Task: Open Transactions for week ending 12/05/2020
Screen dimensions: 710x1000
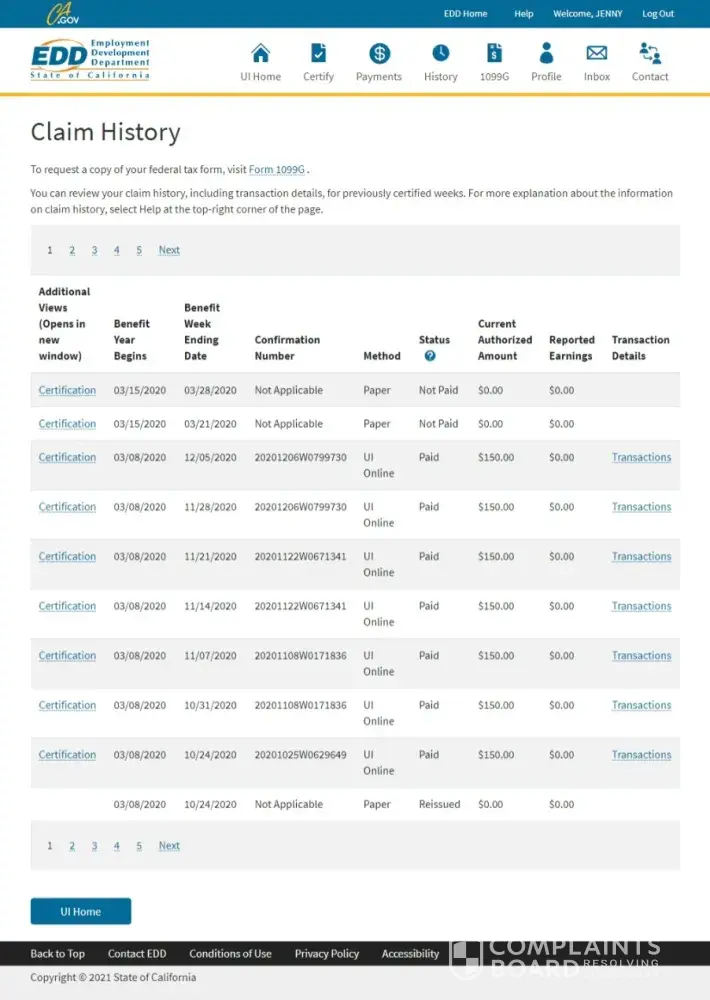Action: pyautogui.click(x=641, y=457)
